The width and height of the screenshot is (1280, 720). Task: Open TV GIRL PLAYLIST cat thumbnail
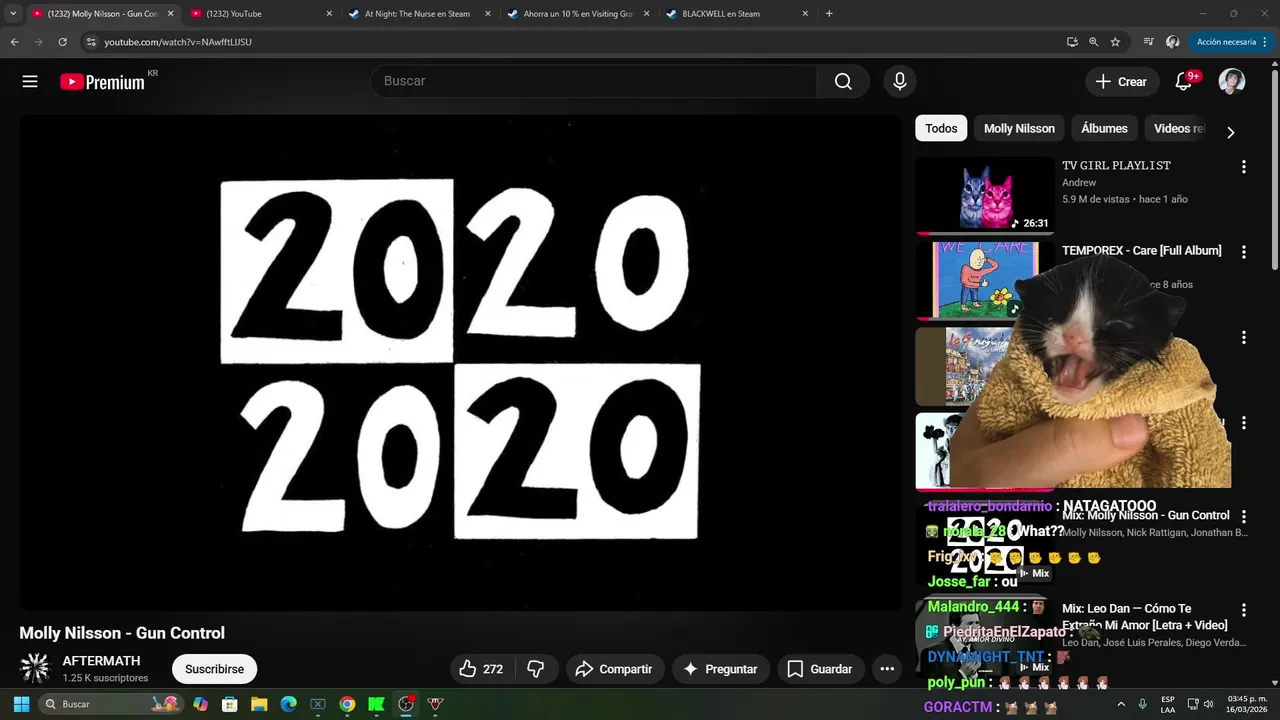click(985, 195)
